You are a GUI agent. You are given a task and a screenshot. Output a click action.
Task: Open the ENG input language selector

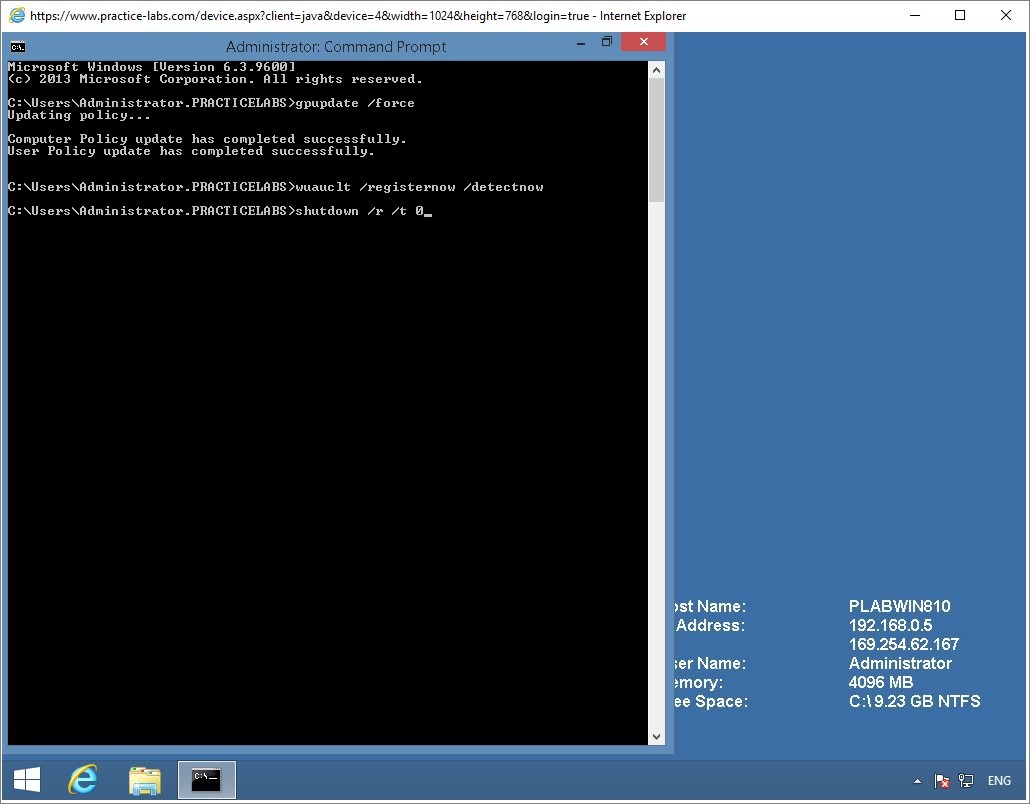pyautogui.click(x=999, y=781)
